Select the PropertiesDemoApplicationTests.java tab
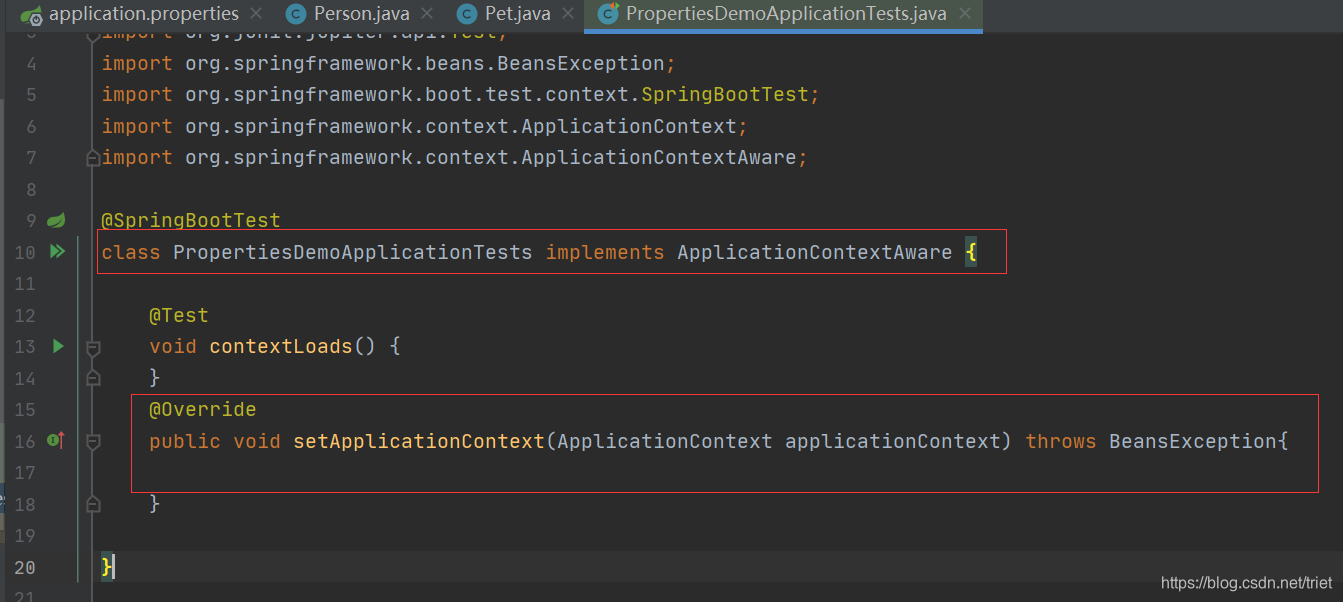 coord(784,14)
